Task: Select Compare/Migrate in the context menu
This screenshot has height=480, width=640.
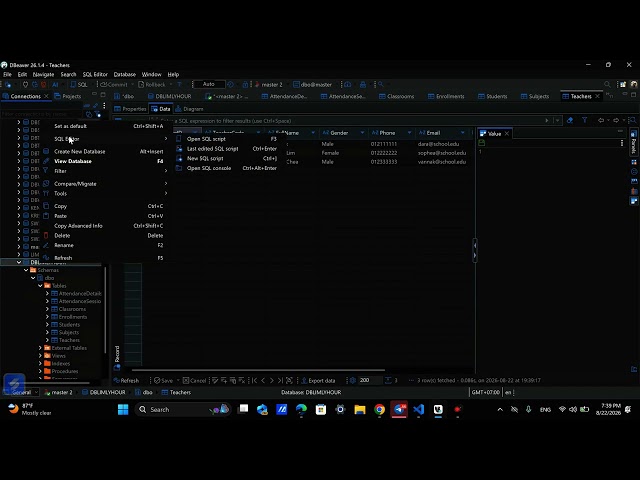Action: [104, 184]
